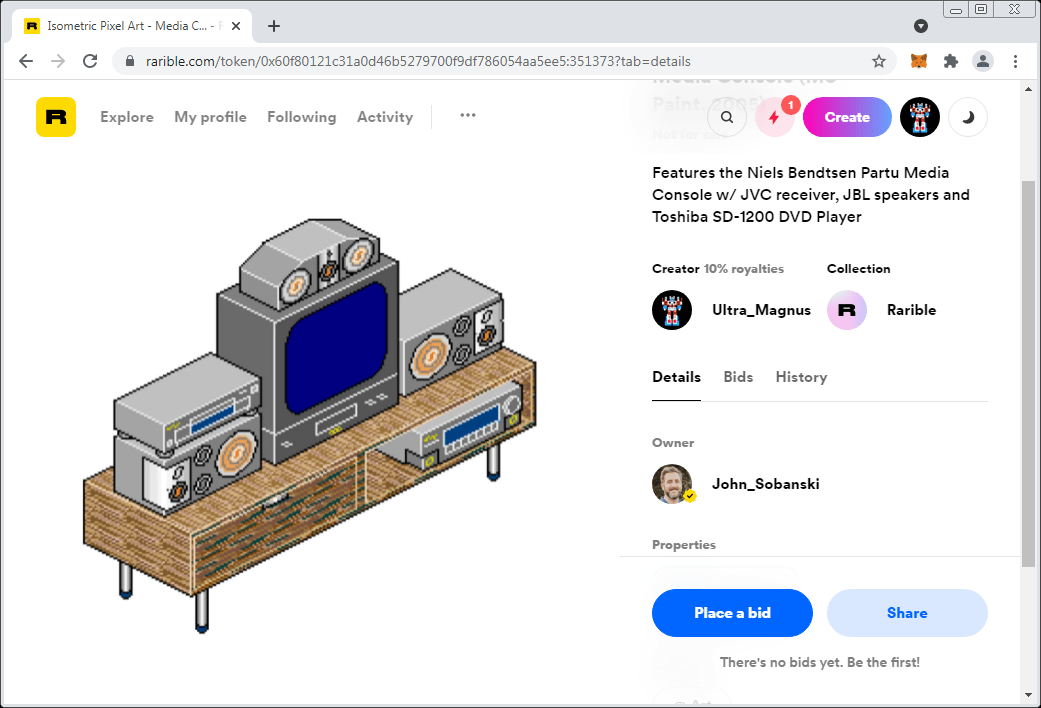The width and height of the screenshot is (1041, 708).
Task: Toggle dark mode moon icon
Action: tap(968, 117)
